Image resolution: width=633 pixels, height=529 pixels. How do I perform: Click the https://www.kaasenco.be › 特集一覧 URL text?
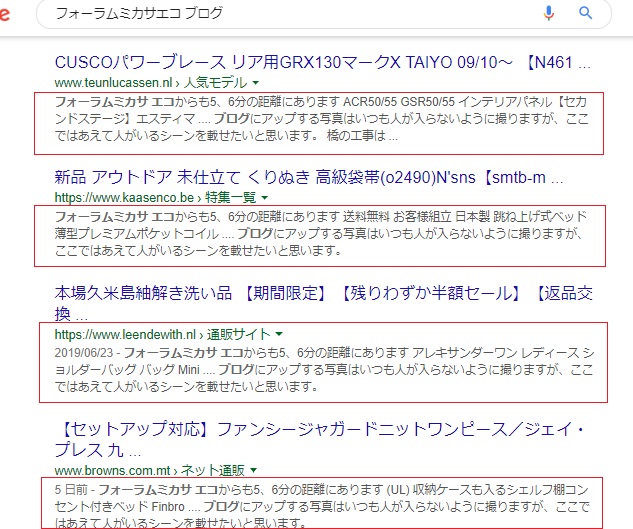(155, 197)
